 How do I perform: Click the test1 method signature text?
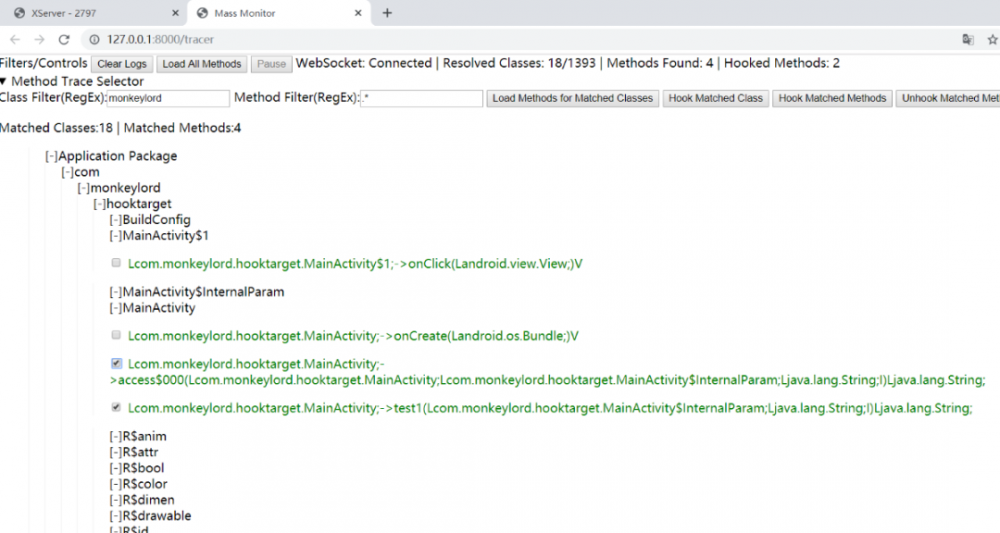[550, 408]
